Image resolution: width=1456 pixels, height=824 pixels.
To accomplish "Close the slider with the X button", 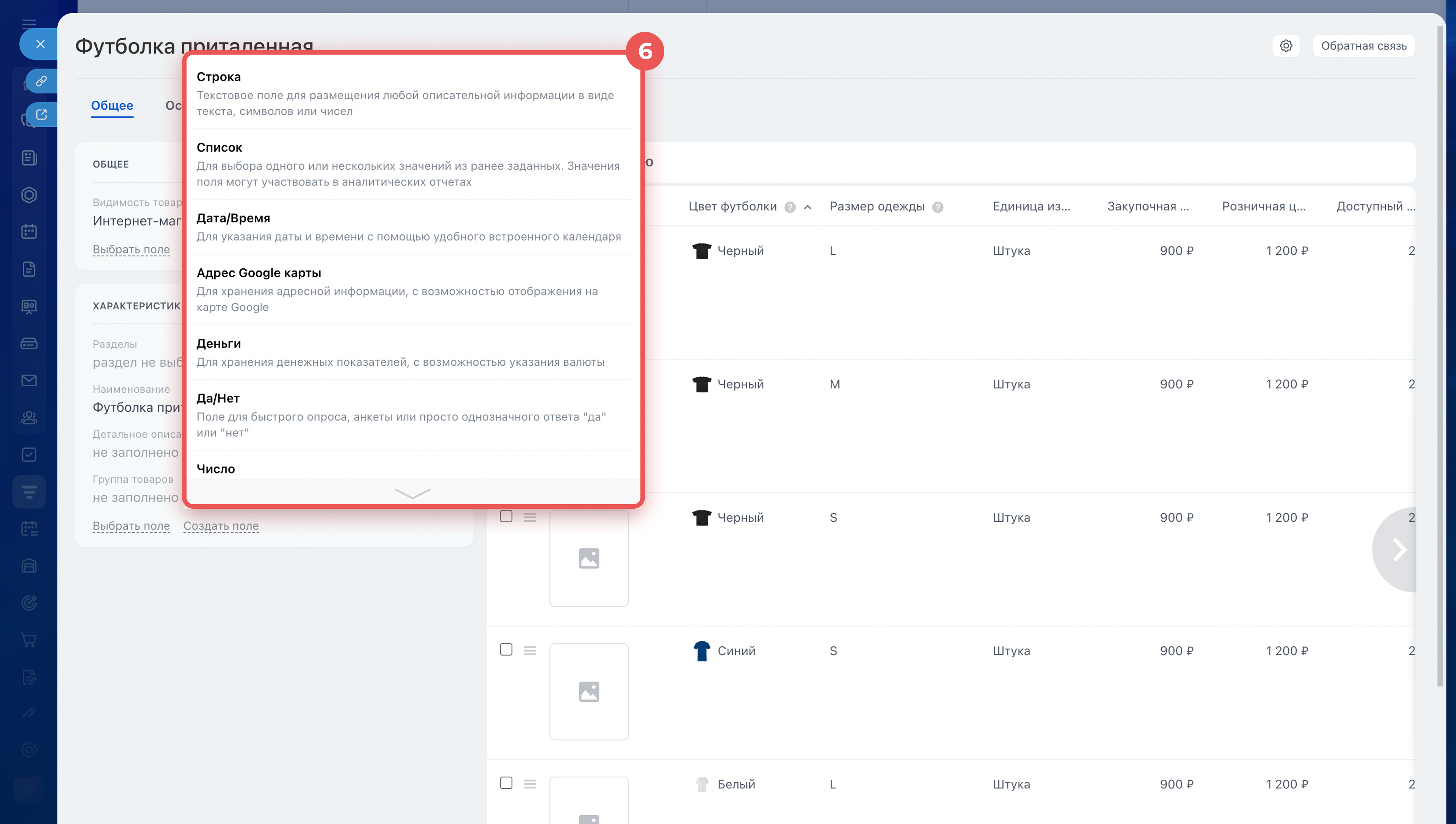I will tap(40, 44).
